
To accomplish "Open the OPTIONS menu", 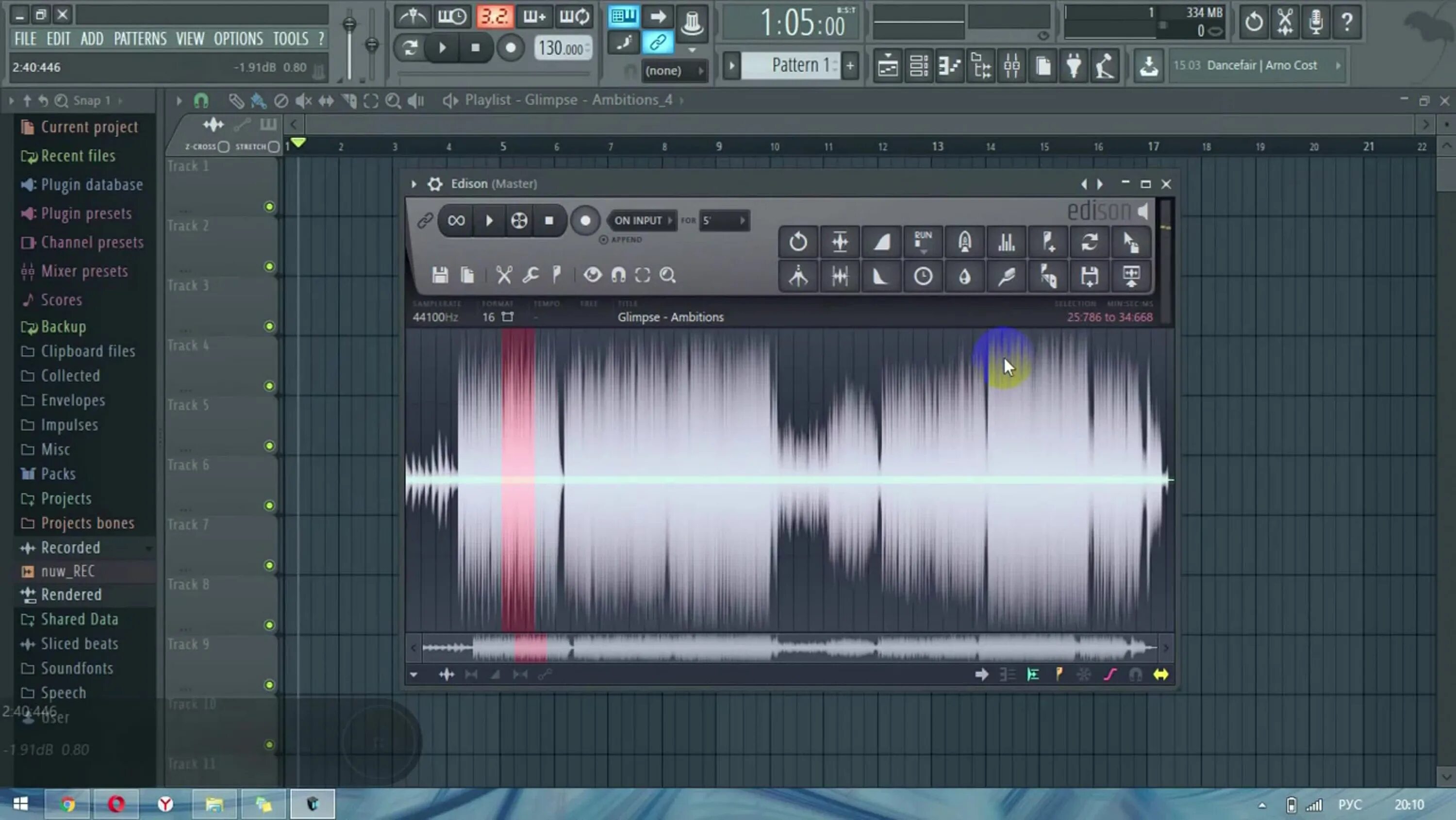I will click(238, 38).
